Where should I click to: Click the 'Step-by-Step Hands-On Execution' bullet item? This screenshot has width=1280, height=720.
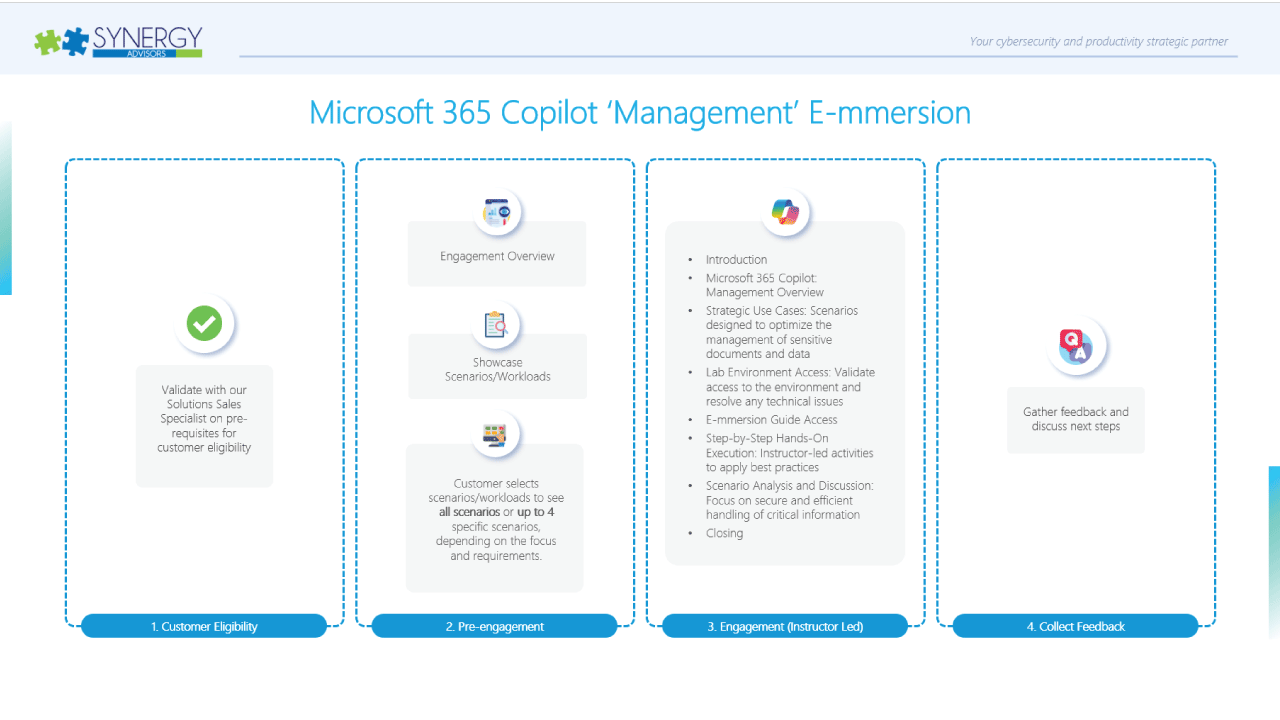(789, 453)
